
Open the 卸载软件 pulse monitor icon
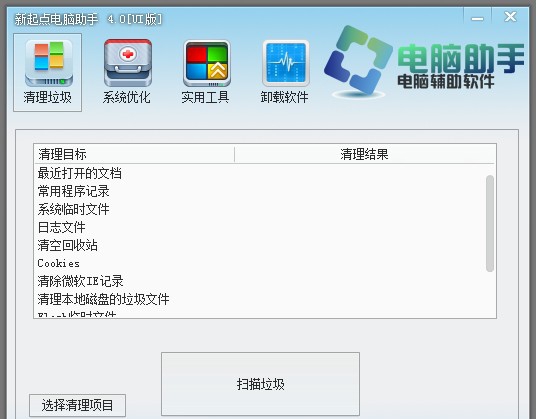point(285,72)
